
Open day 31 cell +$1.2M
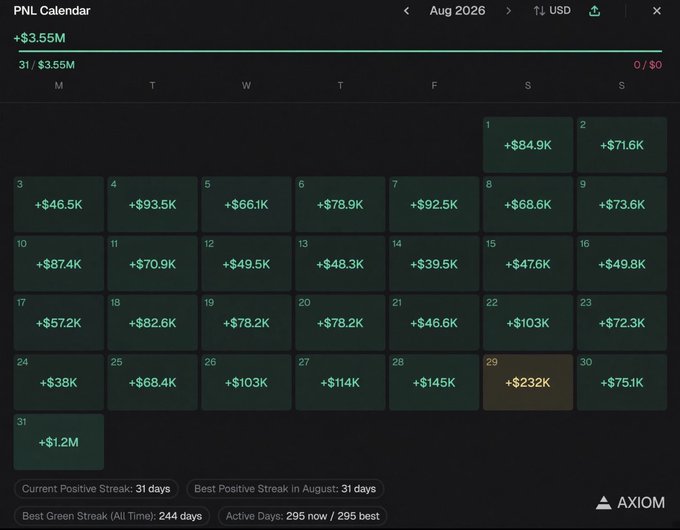[x=59, y=442]
